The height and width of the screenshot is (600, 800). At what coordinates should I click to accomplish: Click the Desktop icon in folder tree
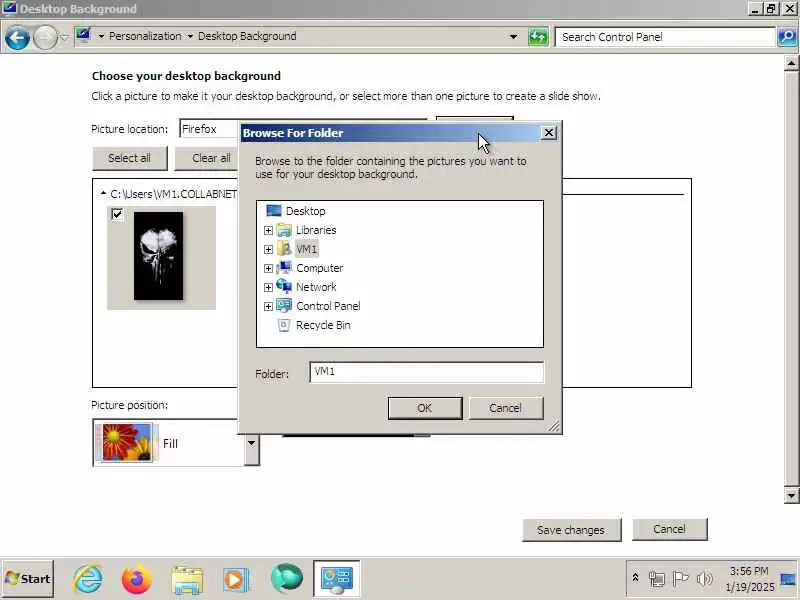[x=273, y=210]
